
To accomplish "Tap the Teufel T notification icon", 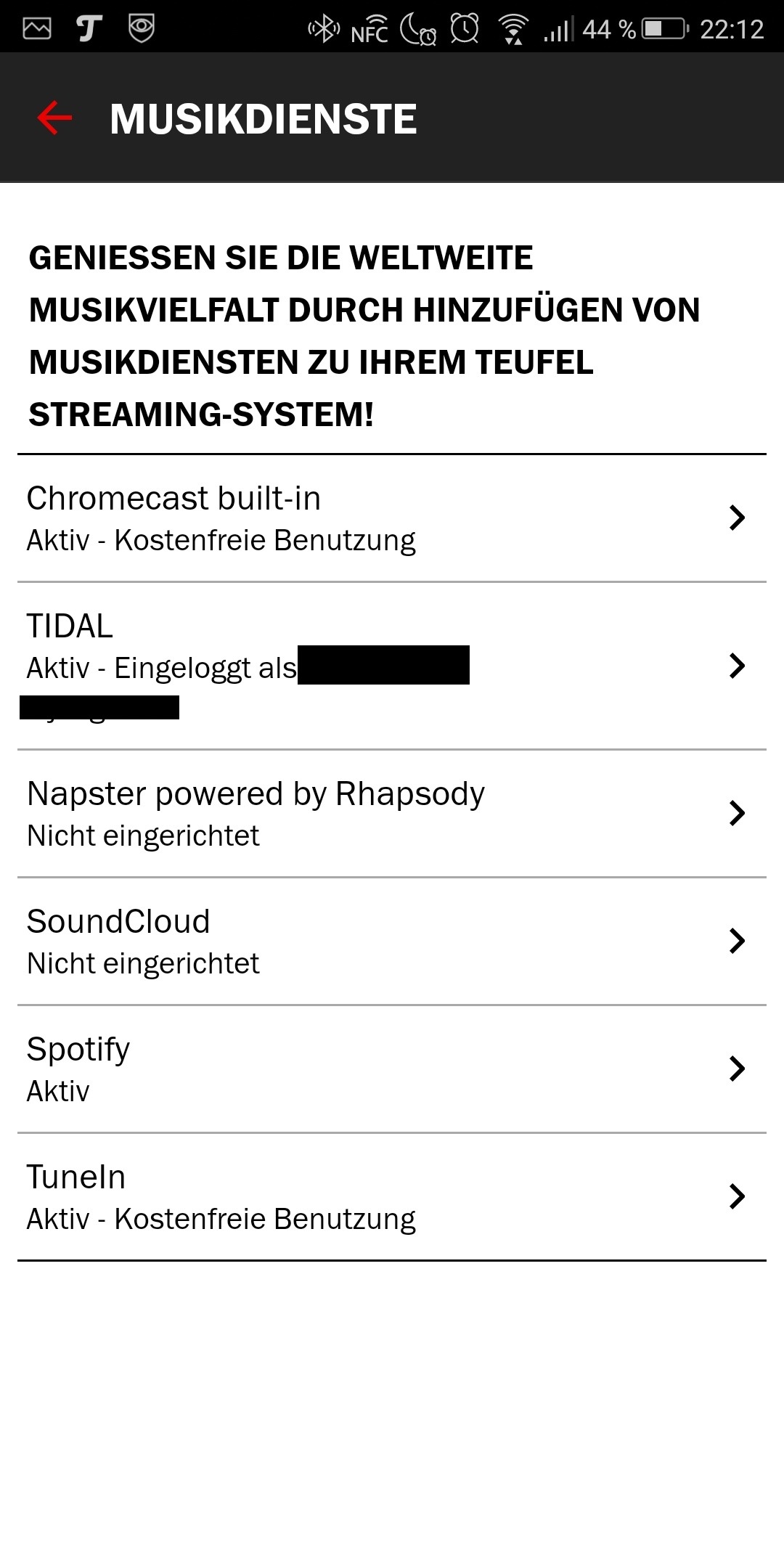I will pyautogui.click(x=89, y=28).
